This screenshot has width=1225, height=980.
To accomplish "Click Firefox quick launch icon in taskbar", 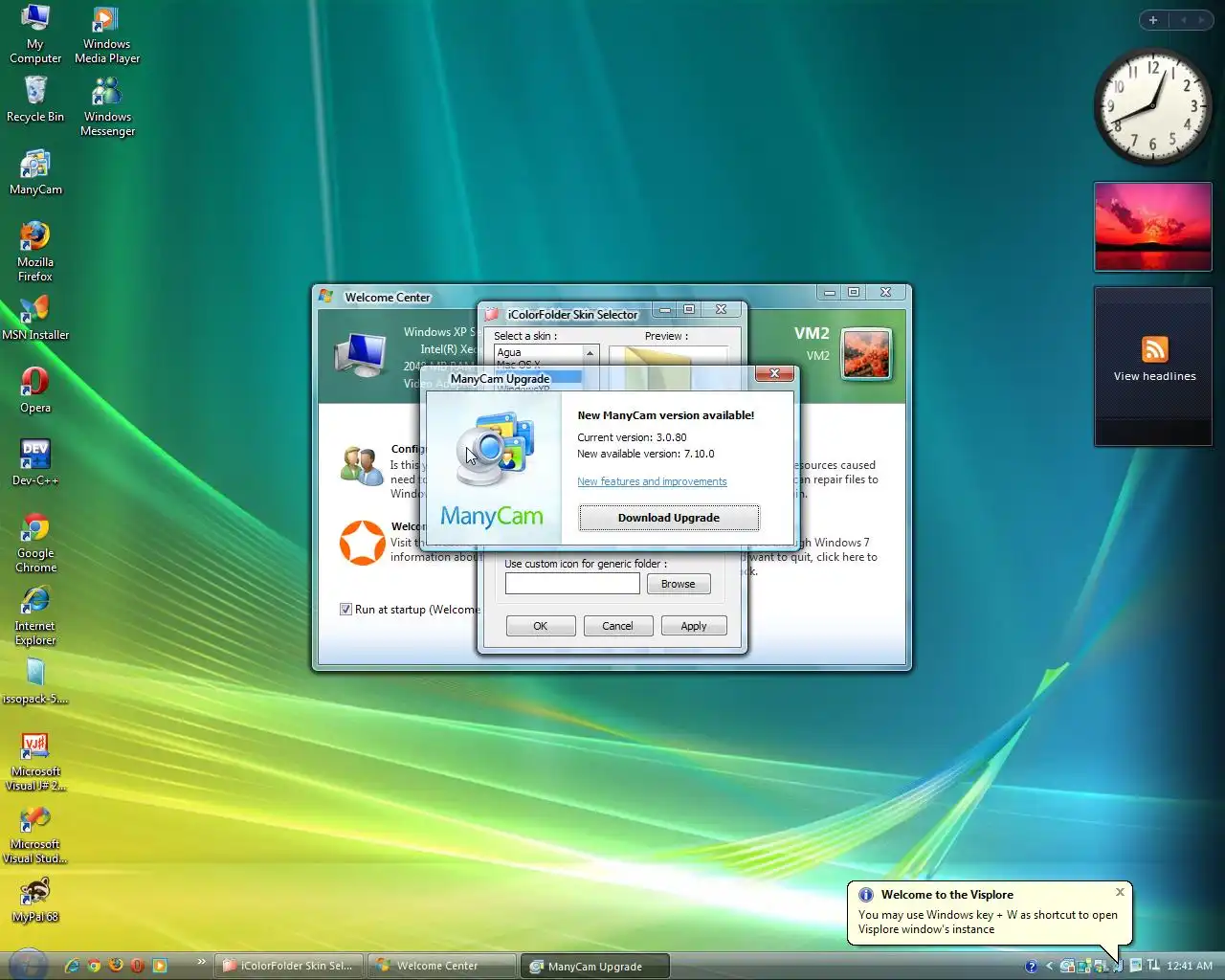I will (x=116, y=966).
